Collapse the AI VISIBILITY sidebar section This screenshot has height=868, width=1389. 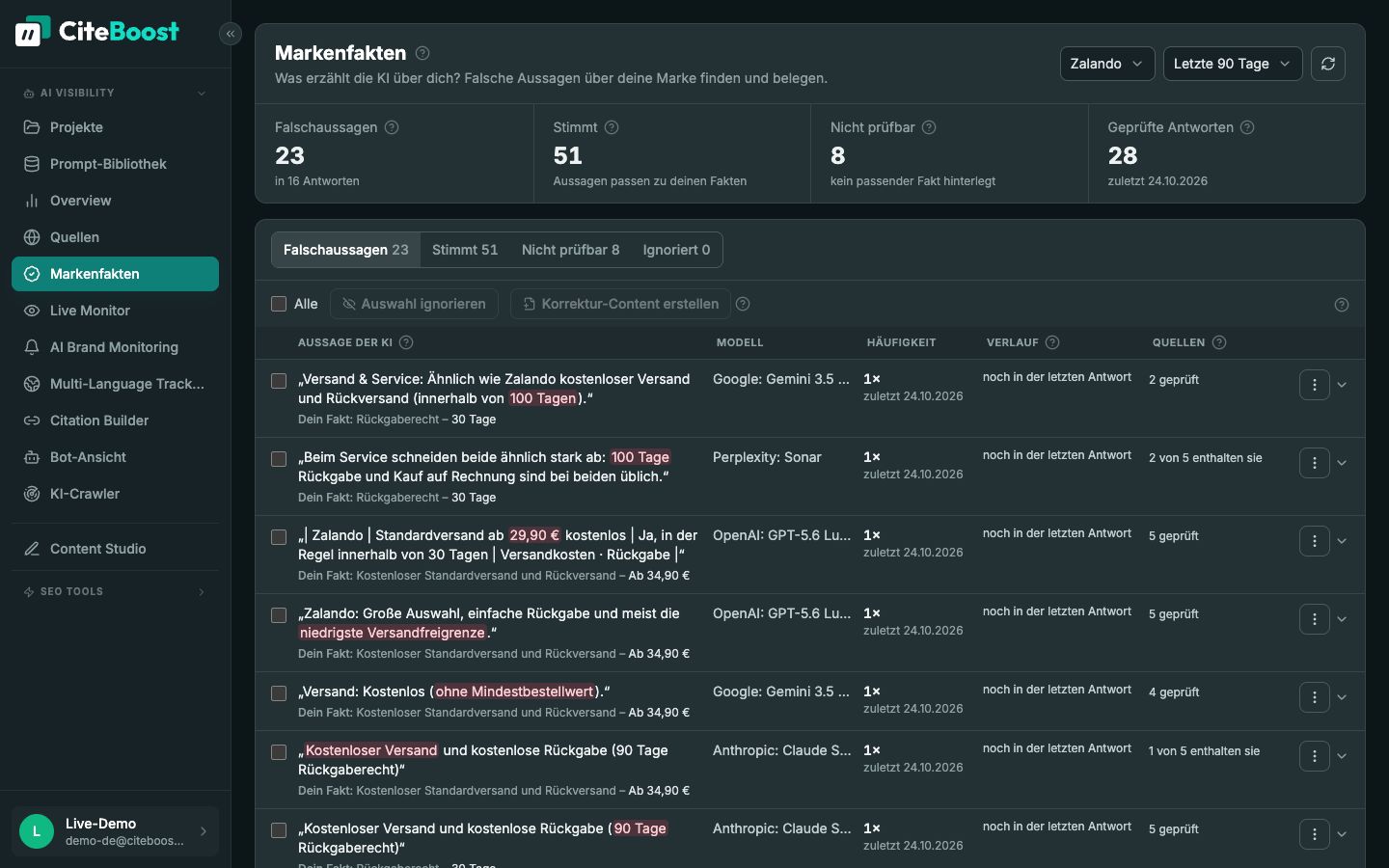(x=115, y=94)
